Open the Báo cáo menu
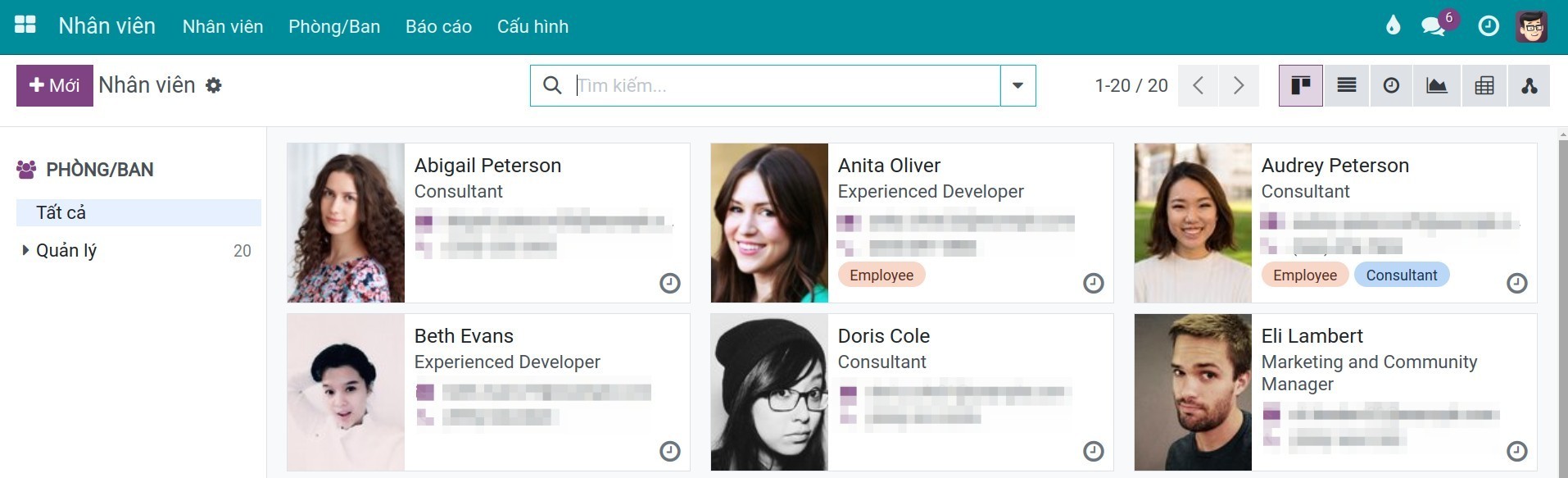 coord(438,26)
